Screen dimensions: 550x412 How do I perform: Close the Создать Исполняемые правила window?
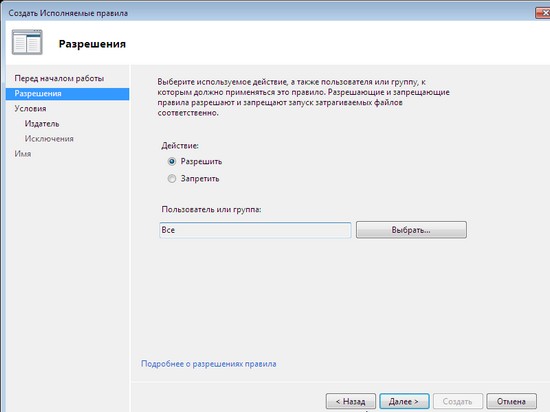click(543, 13)
